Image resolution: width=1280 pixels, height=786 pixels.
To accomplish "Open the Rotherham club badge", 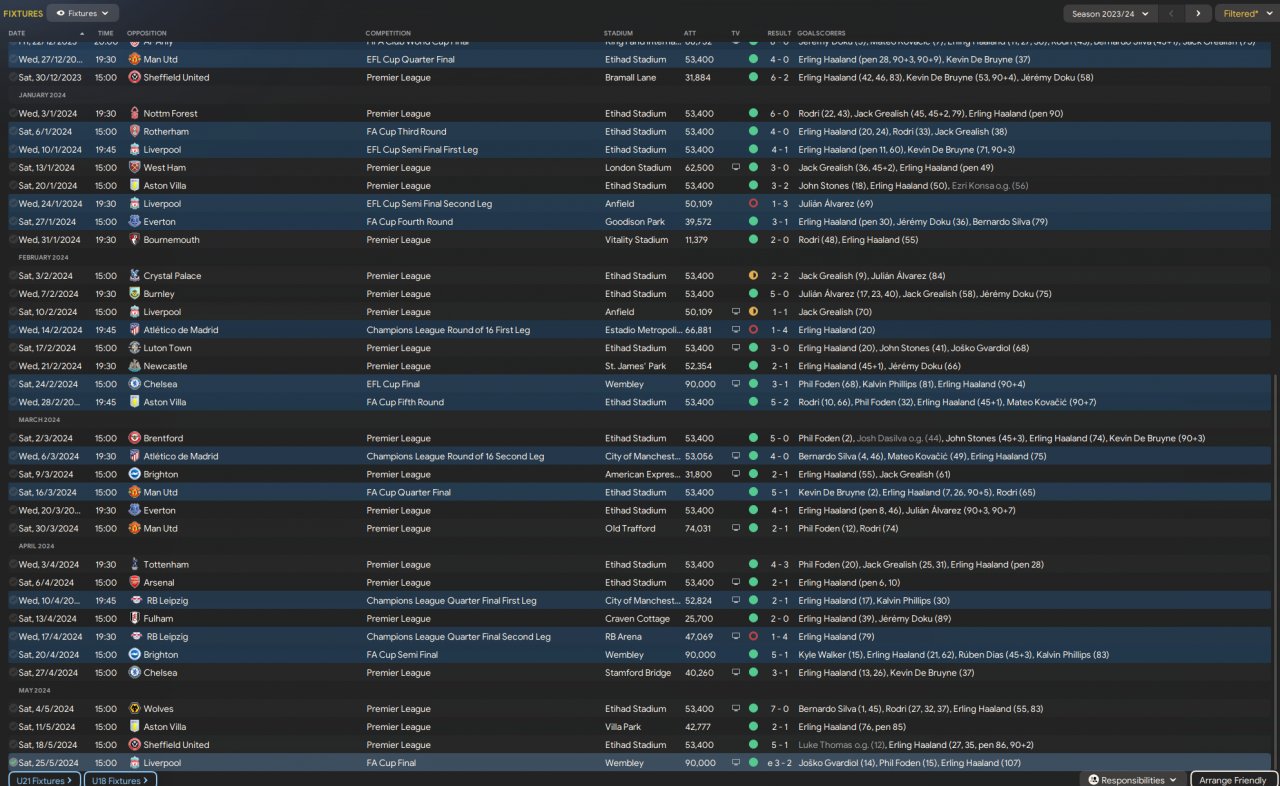I will [x=134, y=132].
